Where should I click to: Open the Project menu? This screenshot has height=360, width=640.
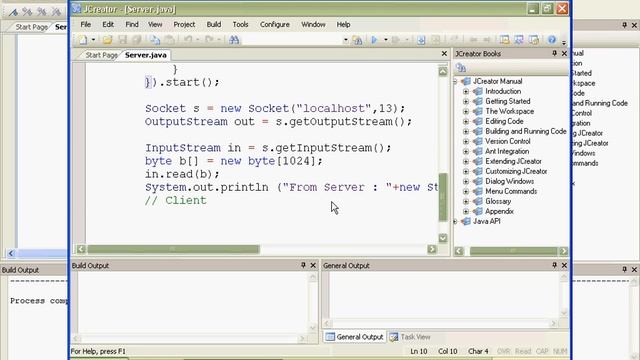coord(184,24)
